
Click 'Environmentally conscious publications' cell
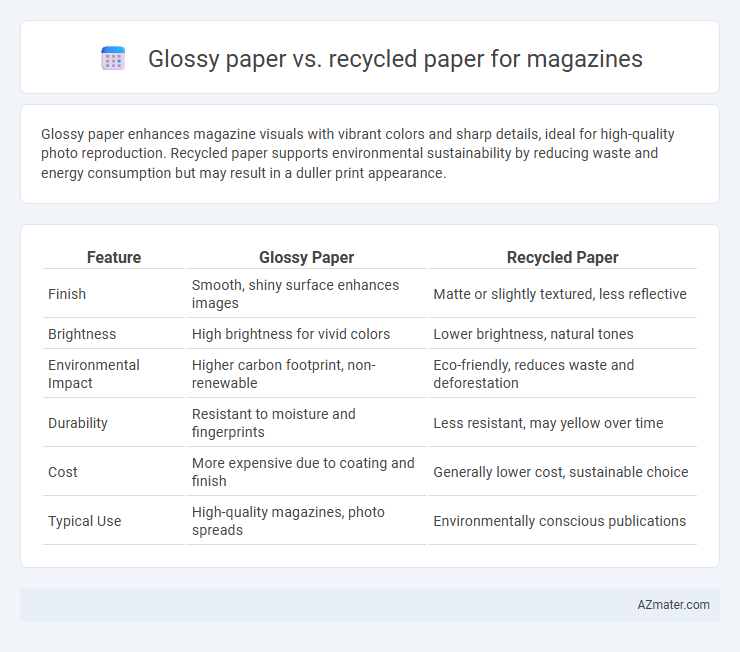tap(562, 521)
